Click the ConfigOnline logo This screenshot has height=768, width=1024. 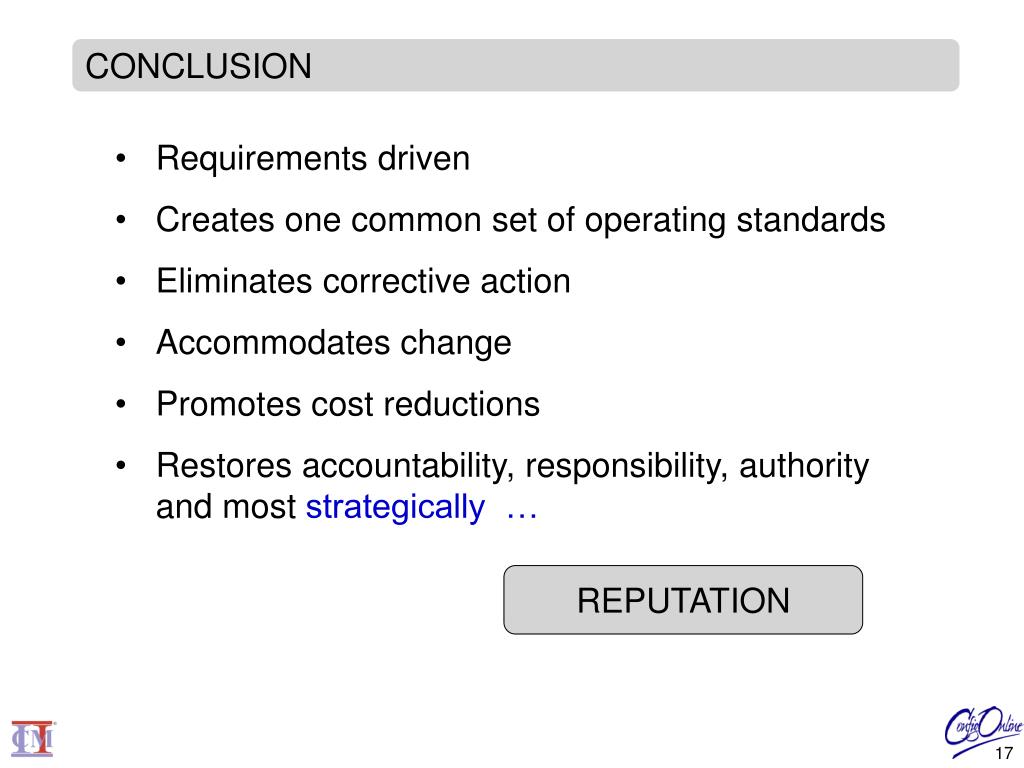click(x=983, y=729)
